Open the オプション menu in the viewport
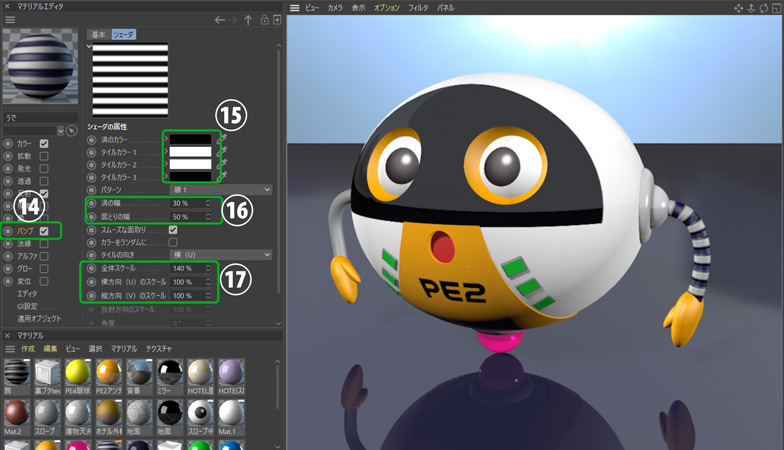Image resolution: width=784 pixels, height=450 pixels. [386, 7]
